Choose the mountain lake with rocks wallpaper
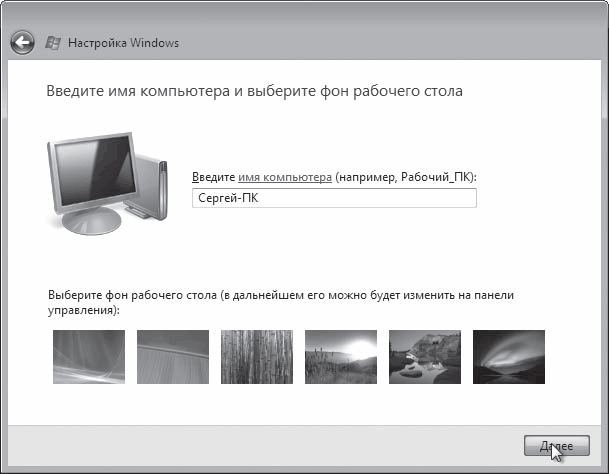The height and width of the screenshot is (474, 609). [x=425, y=357]
